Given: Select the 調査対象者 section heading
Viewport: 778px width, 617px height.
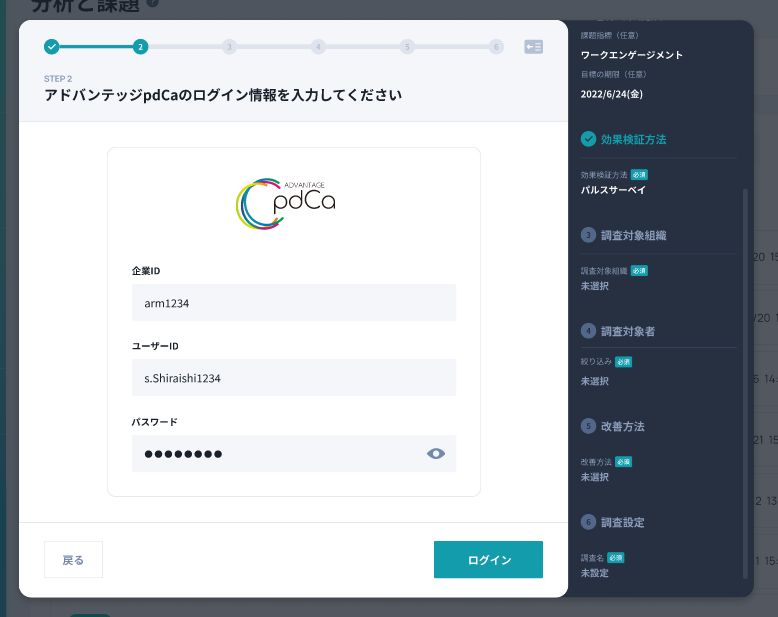Looking at the screenshot, I should [628, 331].
